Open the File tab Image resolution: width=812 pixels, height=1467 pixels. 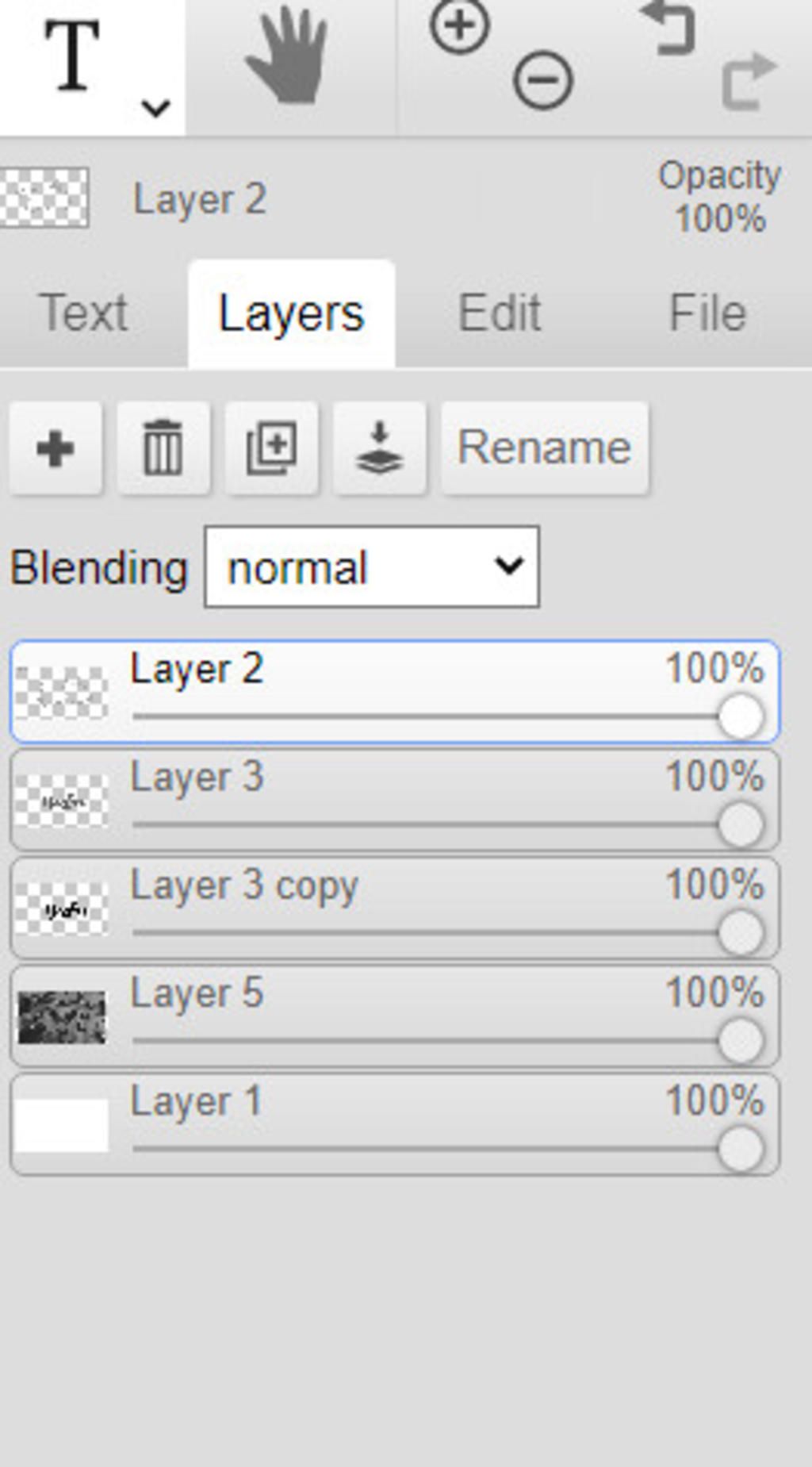pyautogui.click(x=707, y=313)
